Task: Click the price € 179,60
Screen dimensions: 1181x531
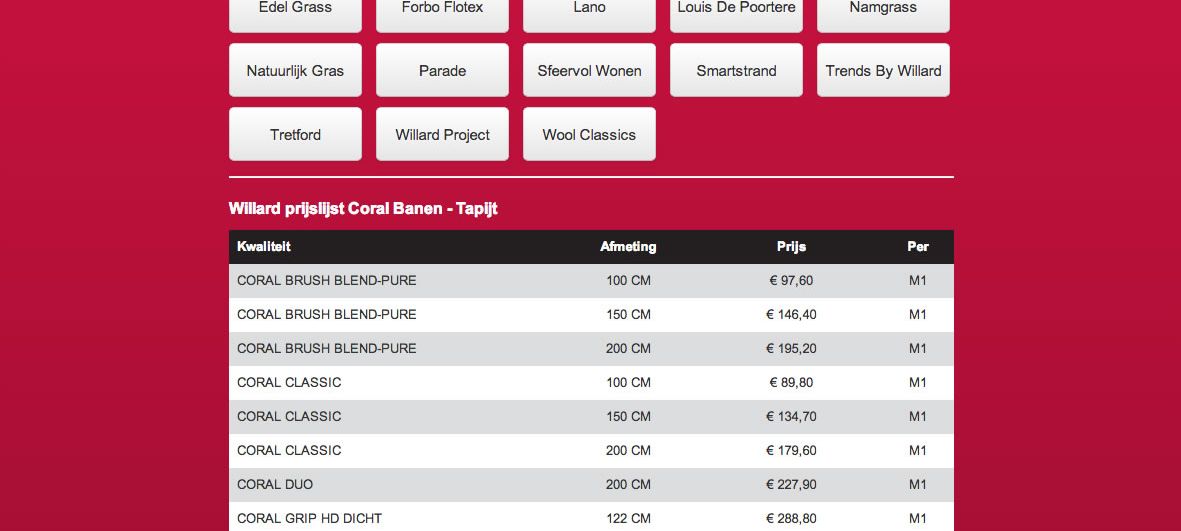Action: coord(792,450)
